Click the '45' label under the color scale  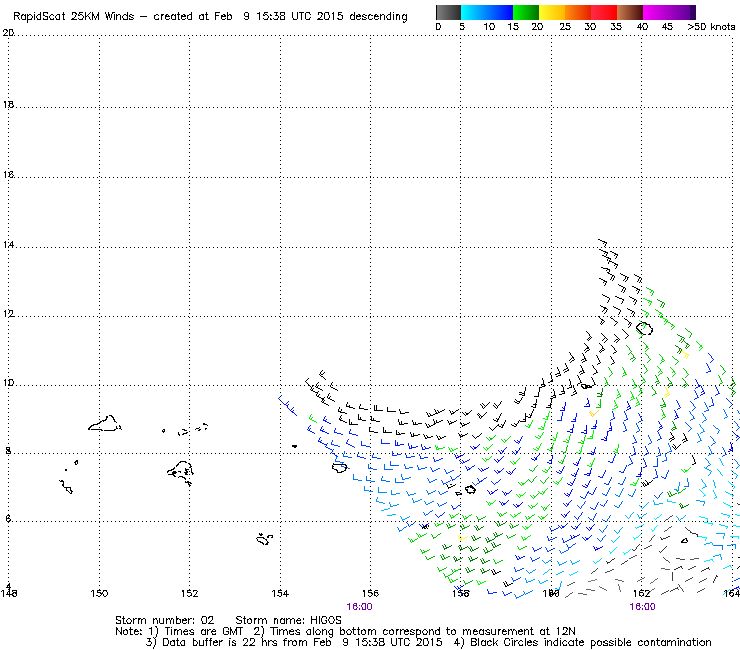coord(667,27)
